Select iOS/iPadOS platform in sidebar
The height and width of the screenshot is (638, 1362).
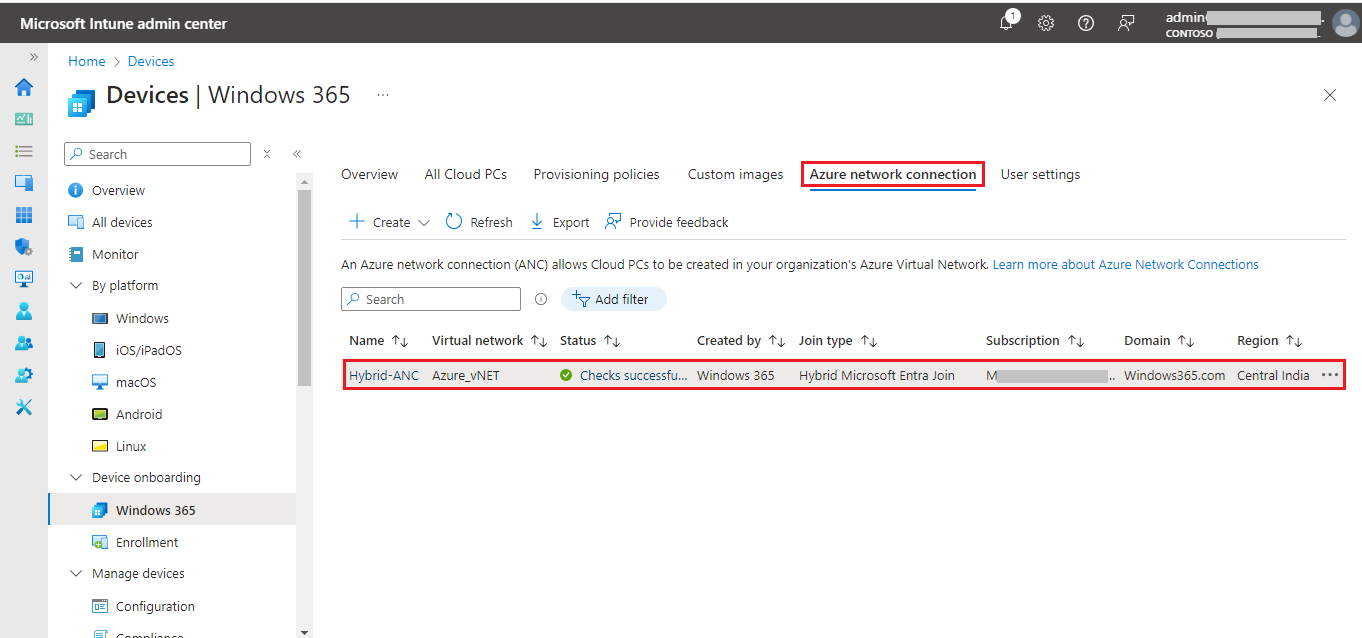149,350
